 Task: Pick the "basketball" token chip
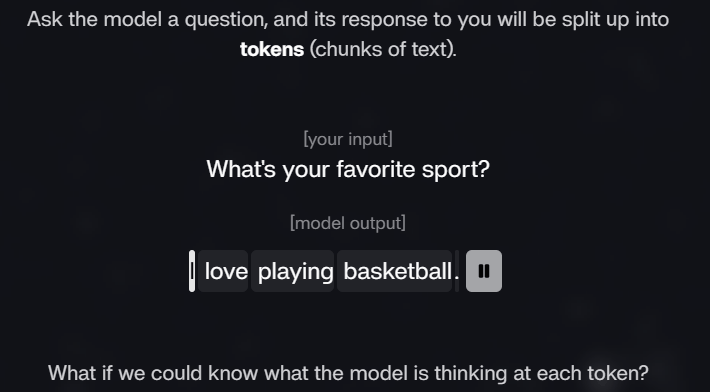[x=394, y=271]
